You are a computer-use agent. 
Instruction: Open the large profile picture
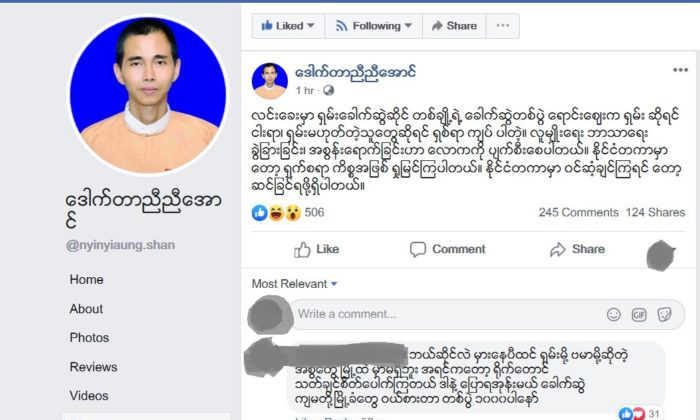(x=148, y=95)
